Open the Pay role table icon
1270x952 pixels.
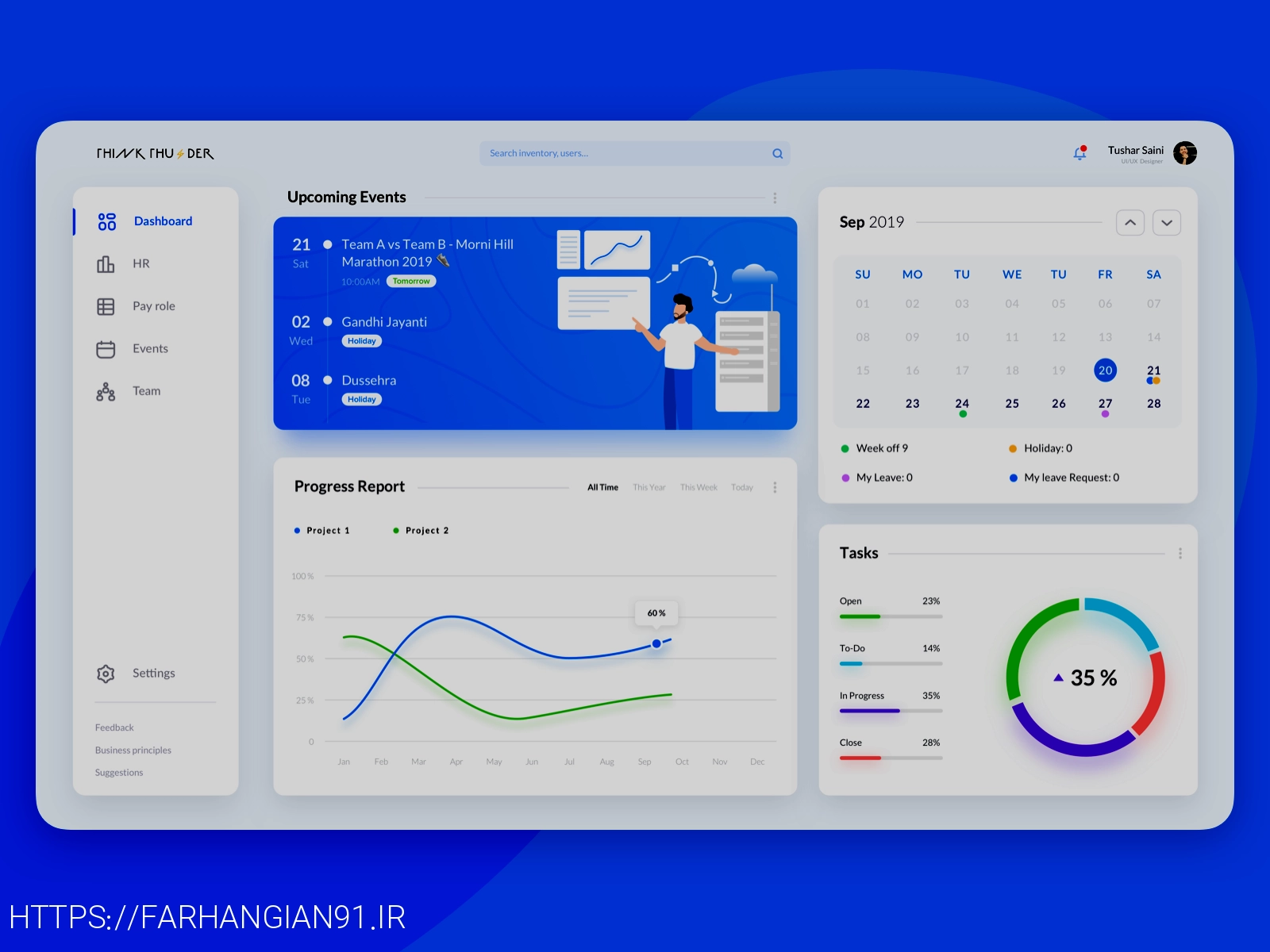pos(106,306)
